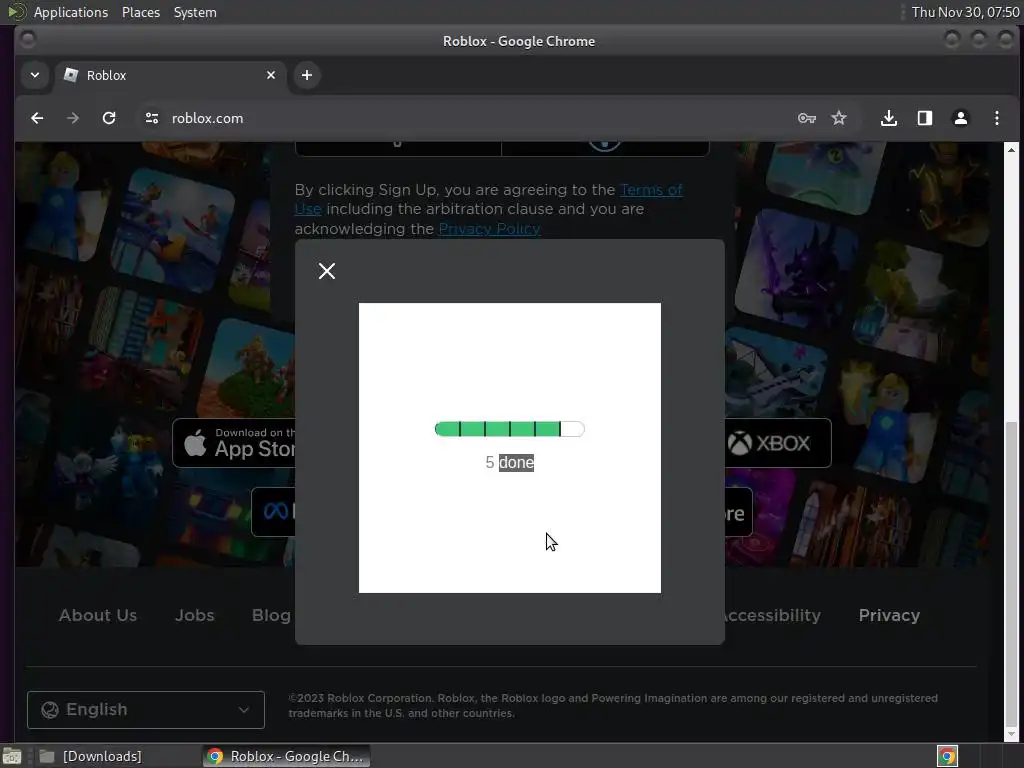Click the window menu button in title bar

pyautogui.click(x=27, y=39)
